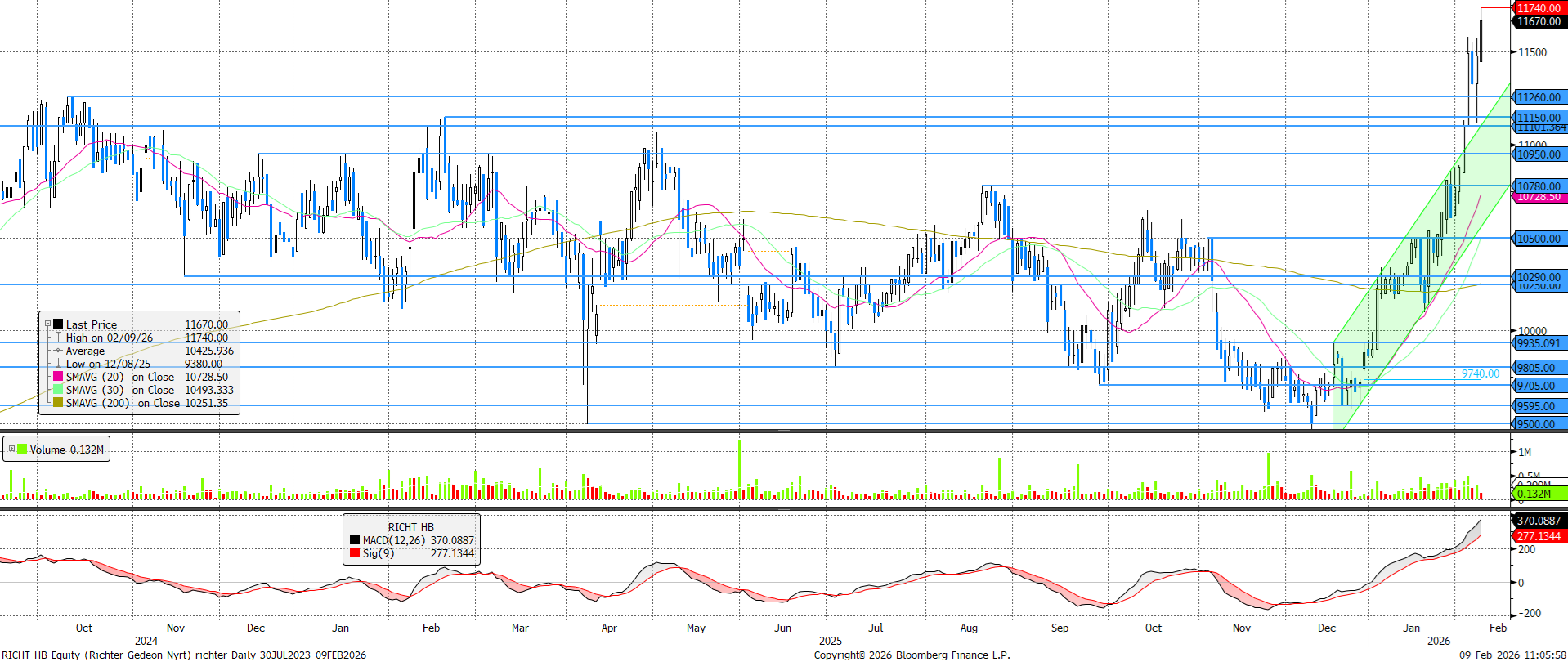Click the red Sig(9) legend swatch
Viewport: 1568px width, 662px height.
click(355, 553)
